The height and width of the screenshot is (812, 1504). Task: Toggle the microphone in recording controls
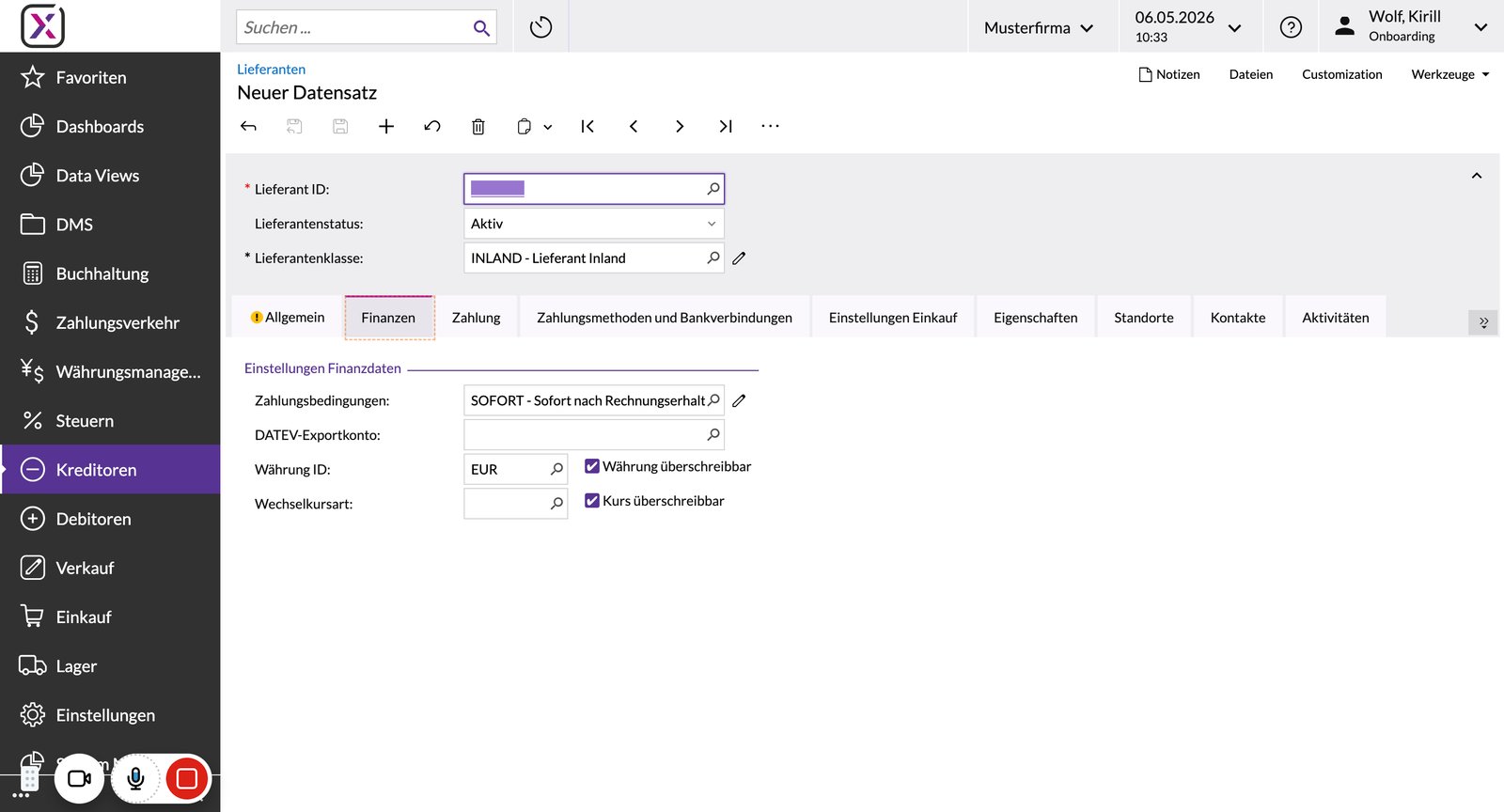pyautogui.click(x=136, y=778)
